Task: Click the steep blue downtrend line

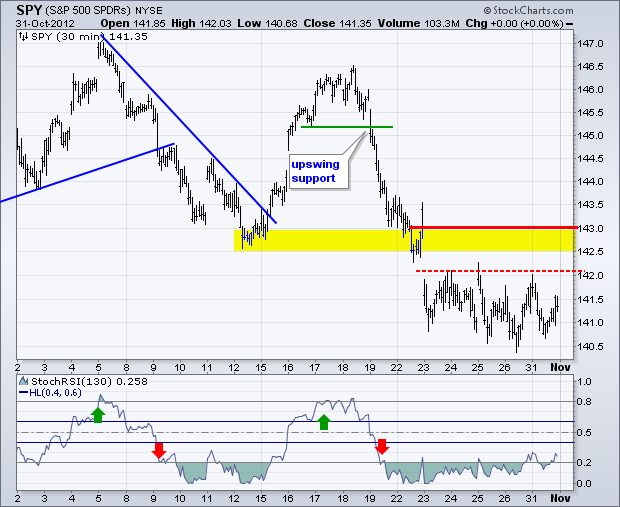Action: [189, 129]
